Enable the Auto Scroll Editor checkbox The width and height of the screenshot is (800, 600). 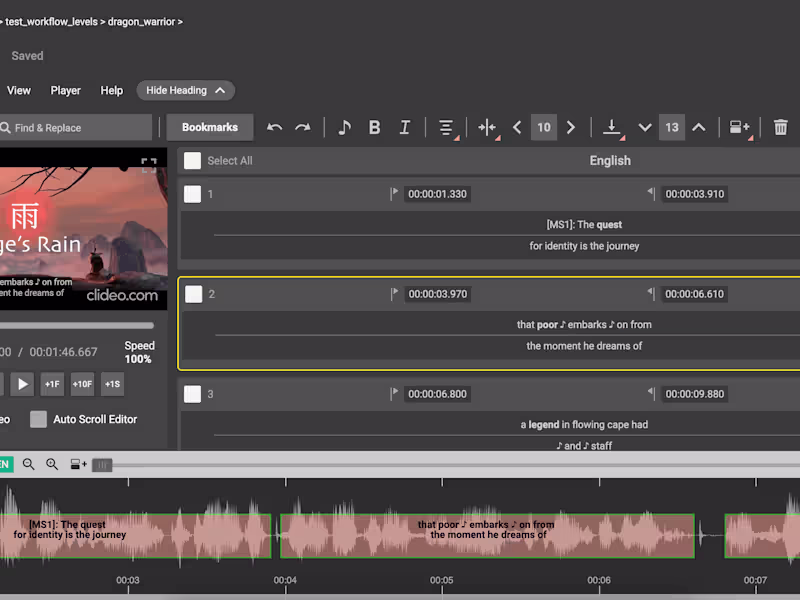click(x=38, y=419)
